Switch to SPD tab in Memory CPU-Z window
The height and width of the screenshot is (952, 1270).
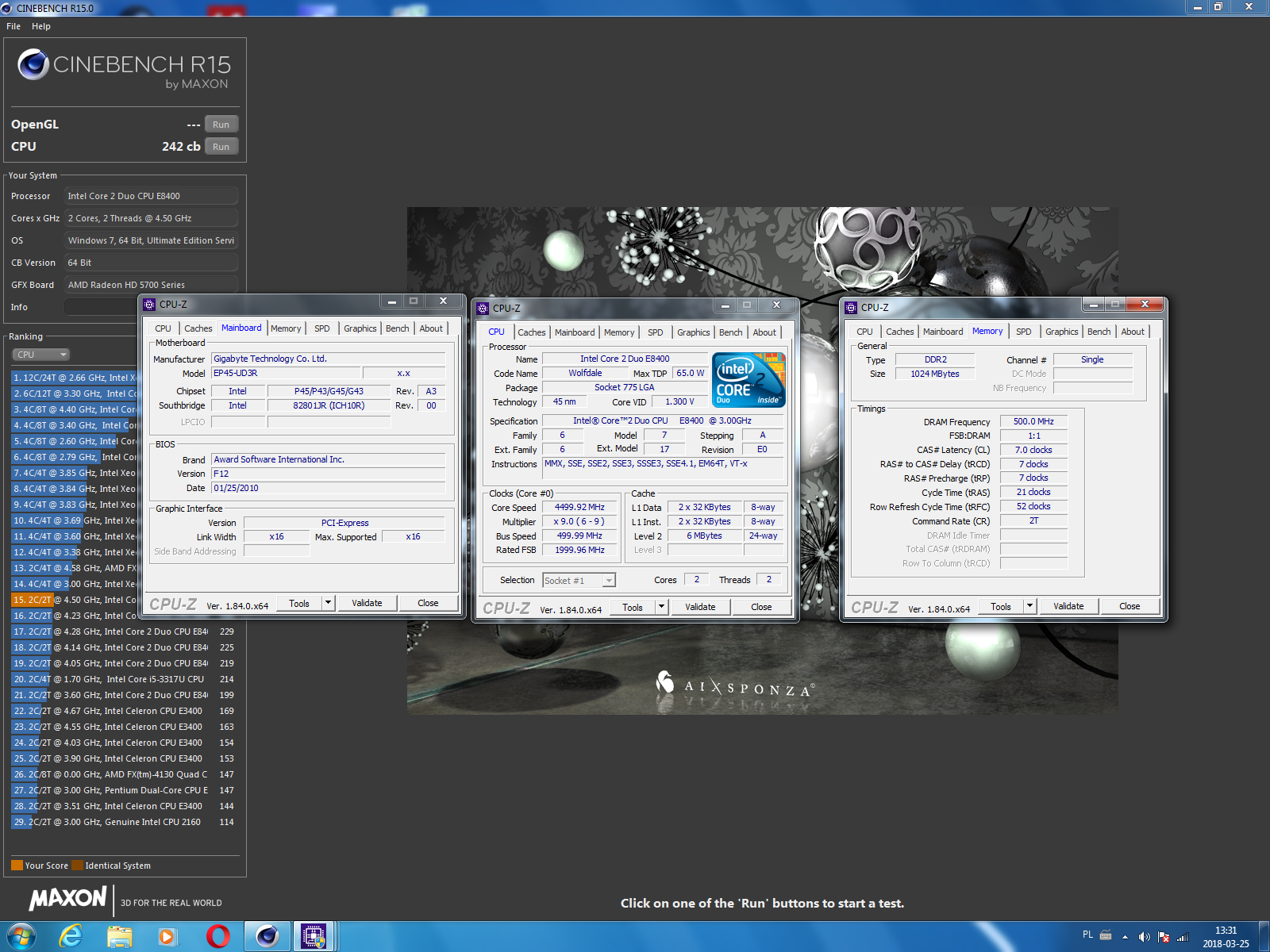pyautogui.click(x=1024, y=332)
